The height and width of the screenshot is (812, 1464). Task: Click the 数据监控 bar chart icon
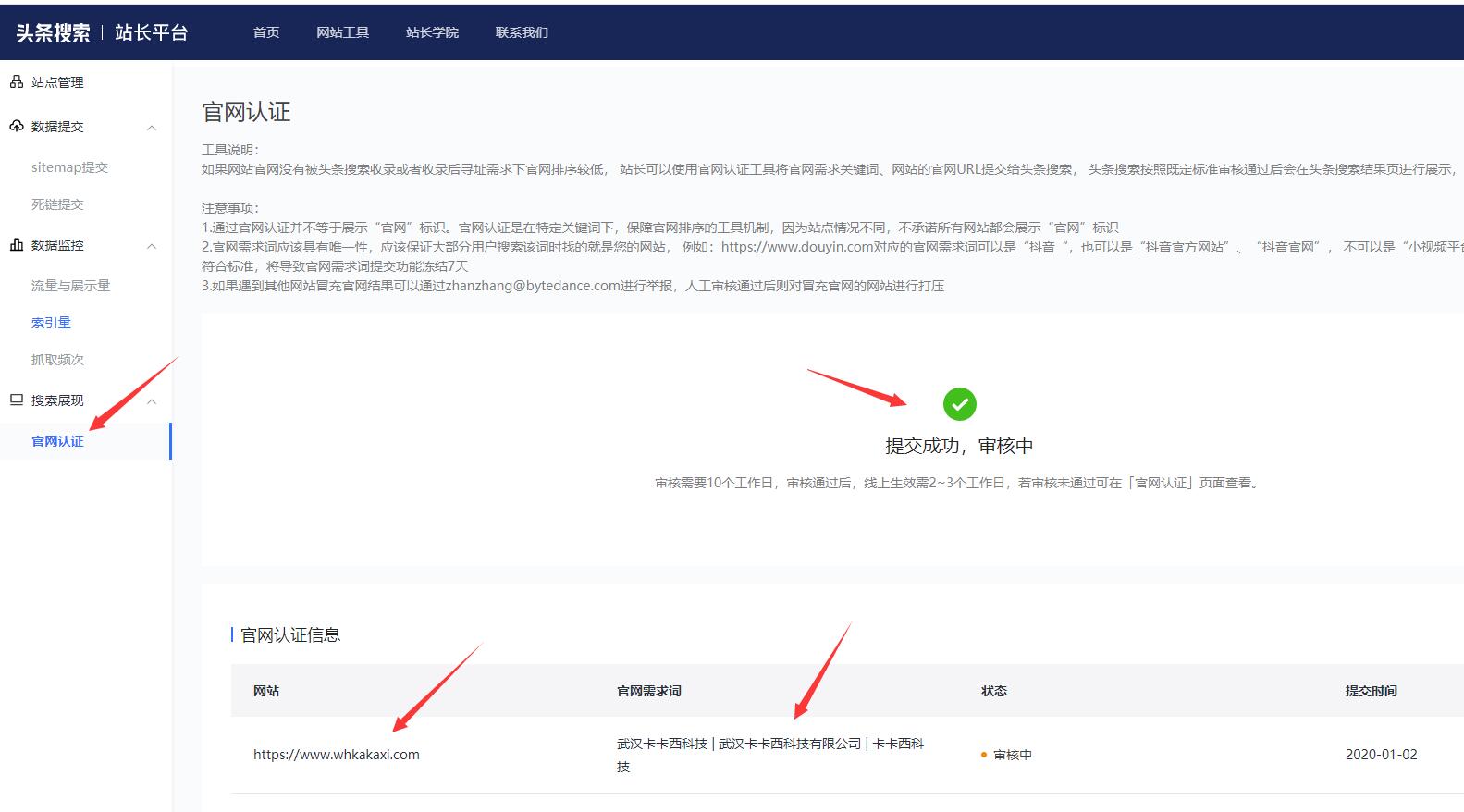point(16,245)
